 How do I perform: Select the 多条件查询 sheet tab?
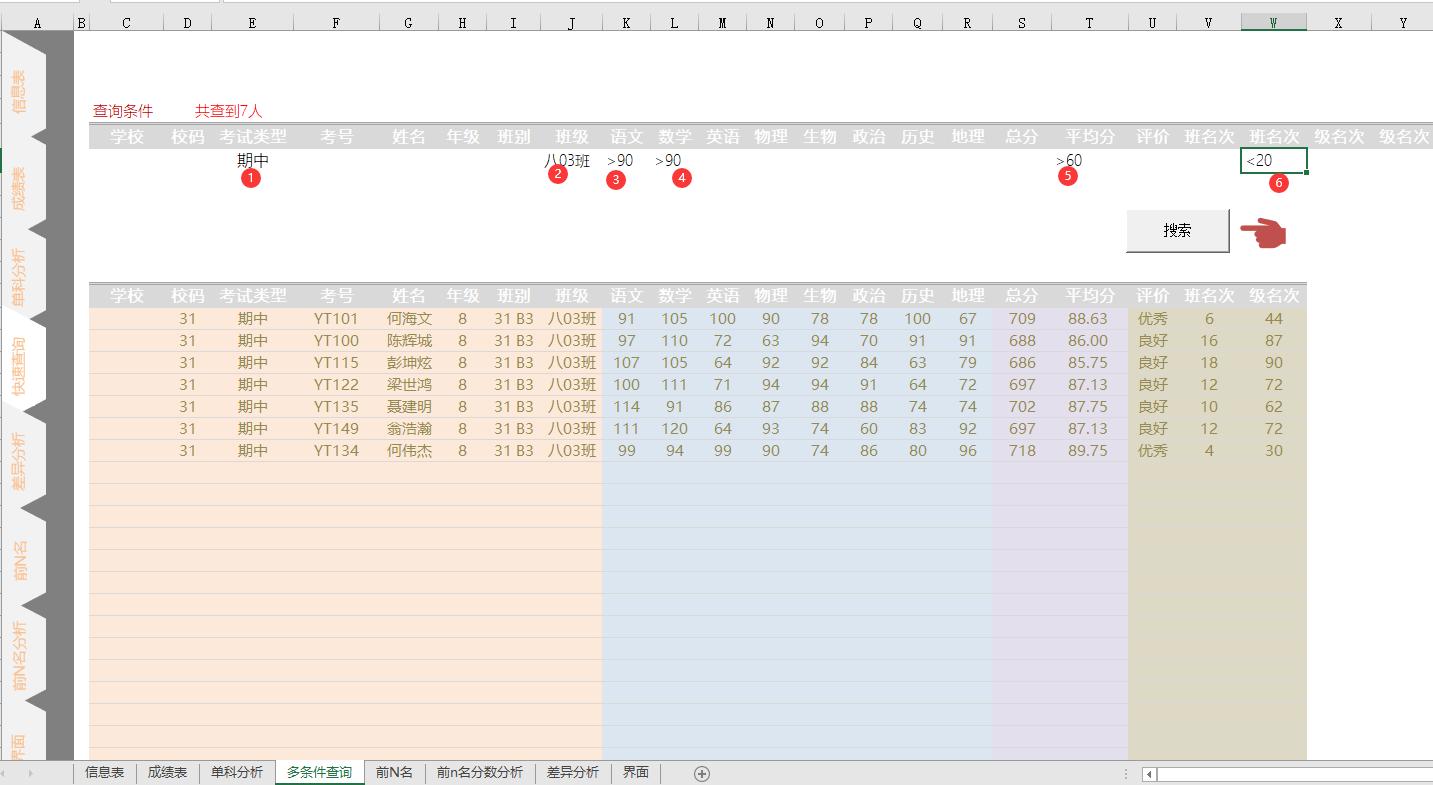(x=319, y=772)
